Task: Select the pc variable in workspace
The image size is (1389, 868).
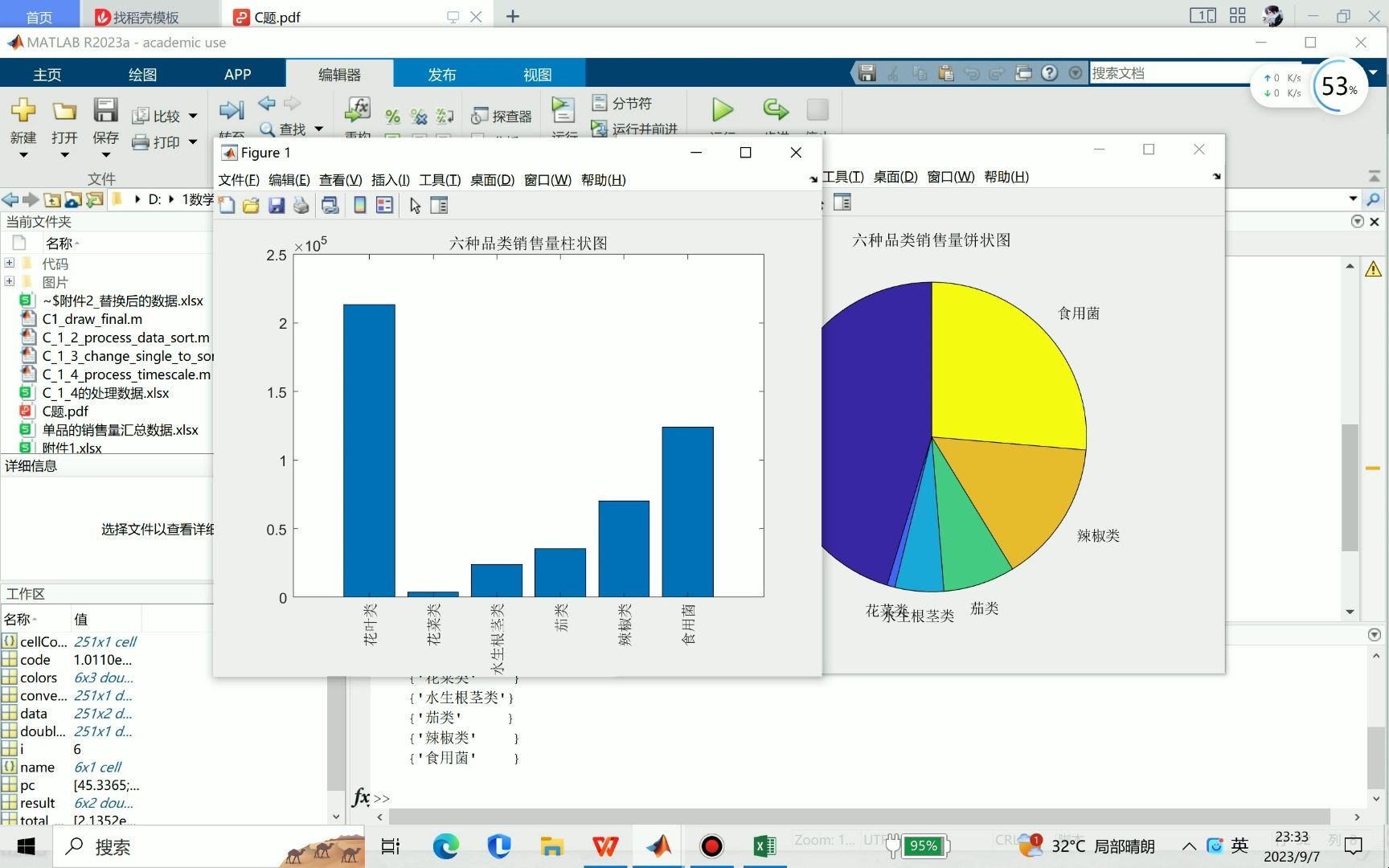Action: (x=27, y=785)
